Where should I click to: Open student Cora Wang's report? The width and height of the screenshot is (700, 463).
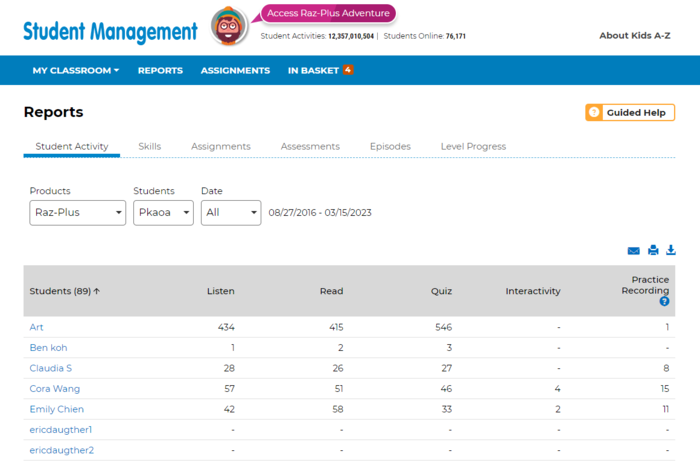click(55, 389)
